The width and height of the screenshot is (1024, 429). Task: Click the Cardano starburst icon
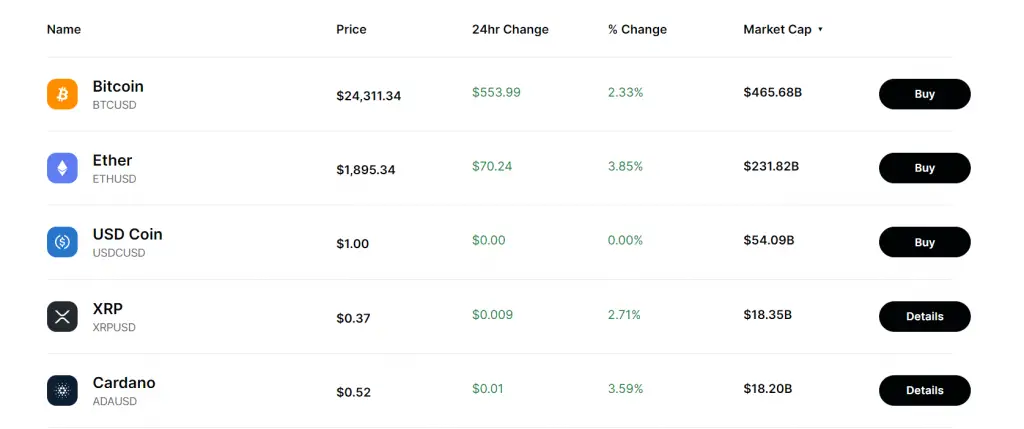[x=62, y=390]
